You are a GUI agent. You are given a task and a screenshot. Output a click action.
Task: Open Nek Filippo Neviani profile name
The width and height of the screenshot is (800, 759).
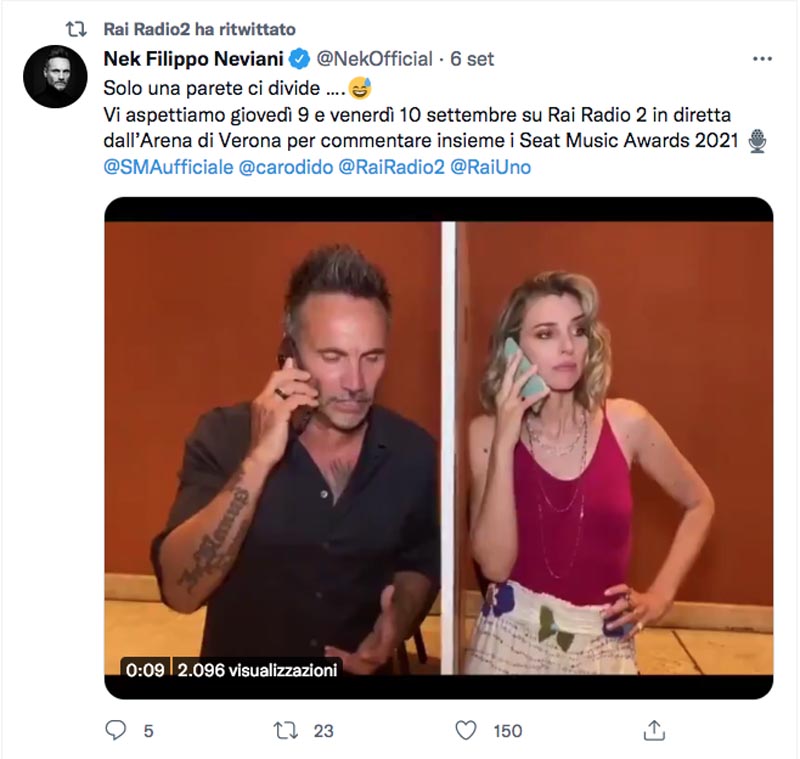(193, 59)
